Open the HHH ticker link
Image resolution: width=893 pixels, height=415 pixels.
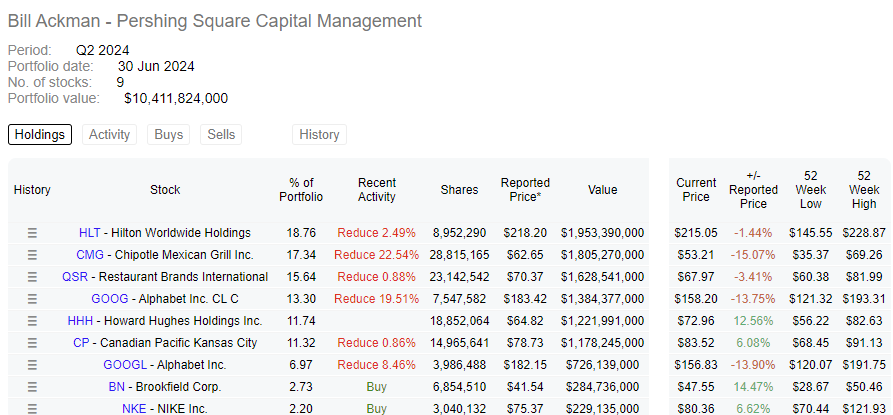80,321
